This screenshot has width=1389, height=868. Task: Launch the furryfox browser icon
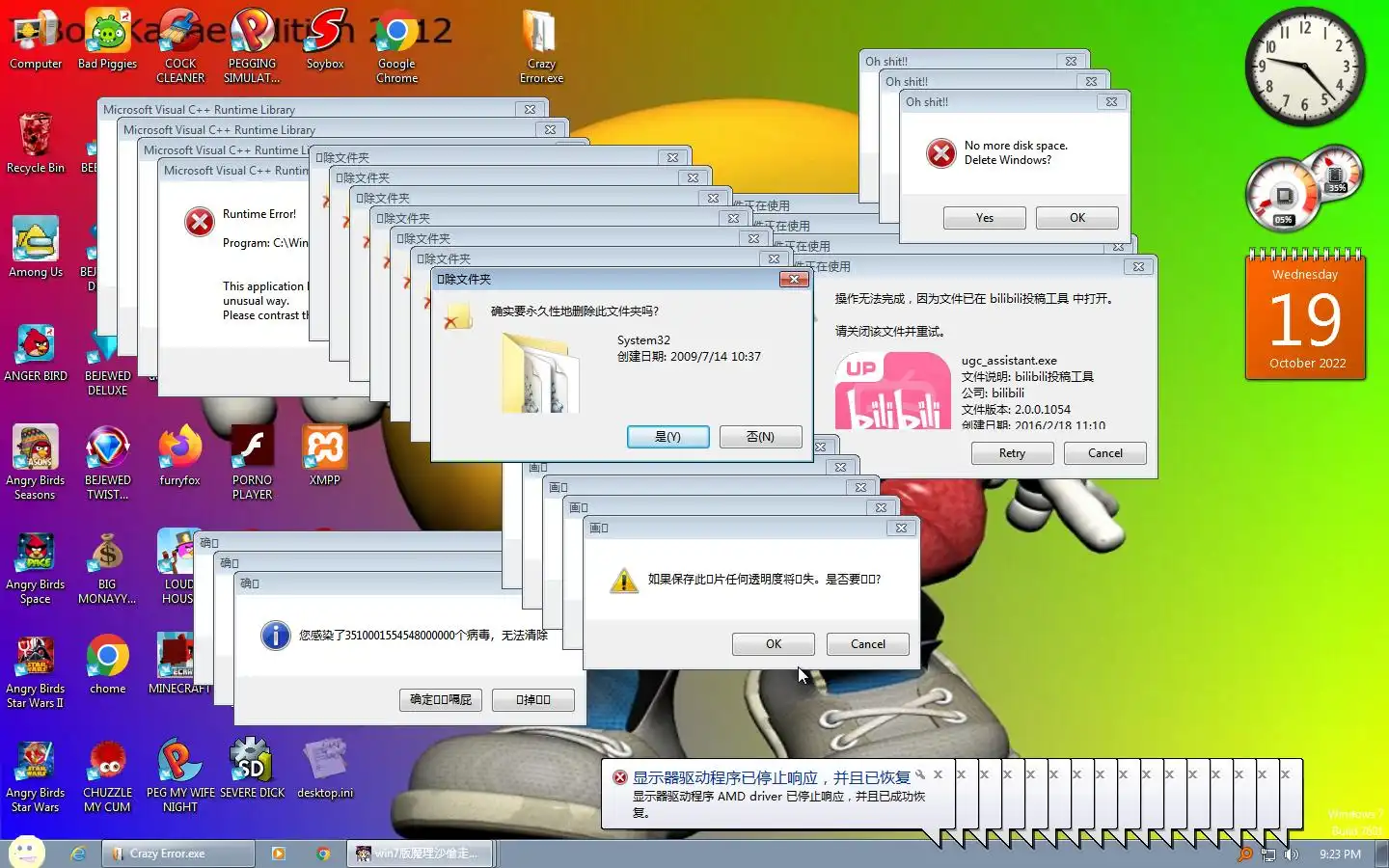[180, 455]
